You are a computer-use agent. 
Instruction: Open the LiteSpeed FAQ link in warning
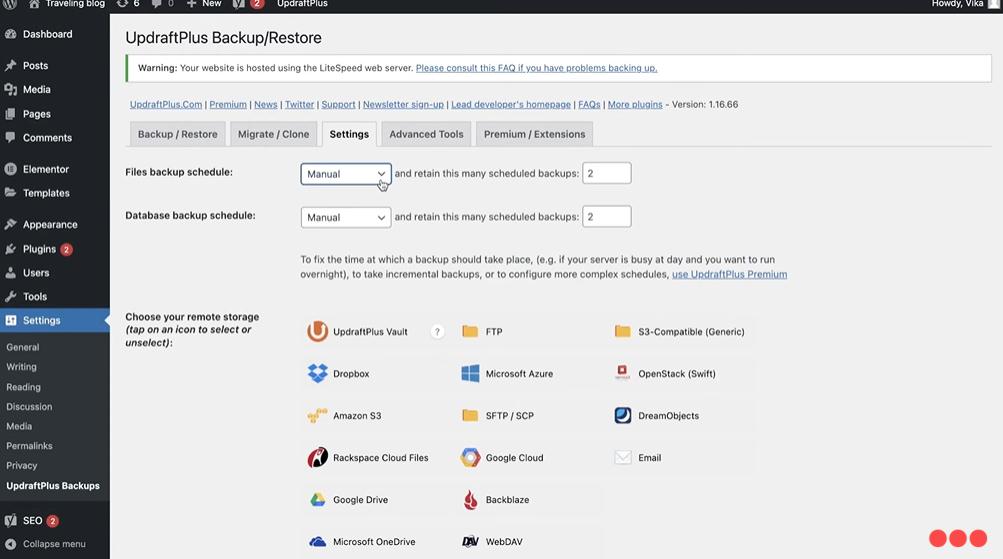536,68
